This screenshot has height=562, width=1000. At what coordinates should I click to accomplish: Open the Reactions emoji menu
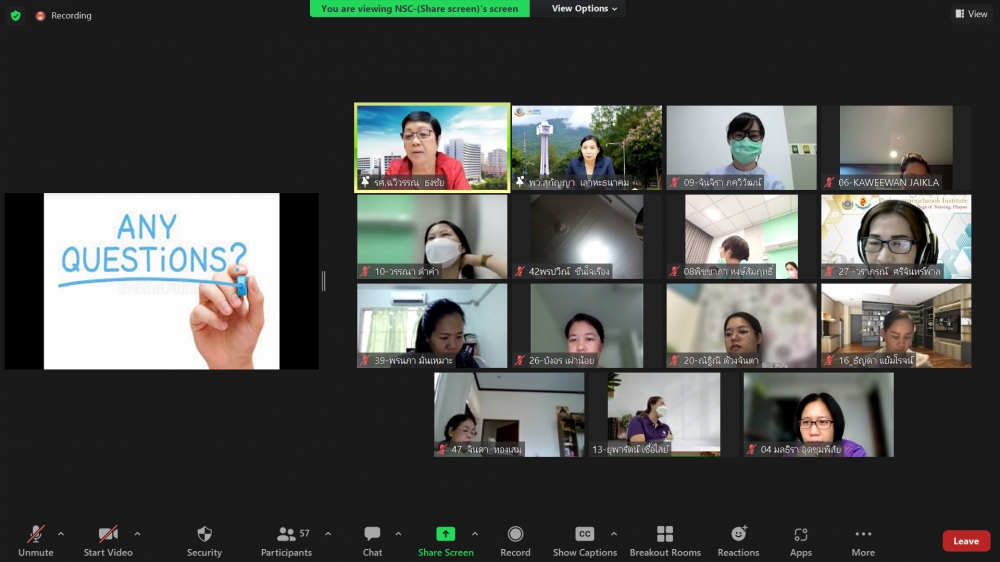coord(738,535)
